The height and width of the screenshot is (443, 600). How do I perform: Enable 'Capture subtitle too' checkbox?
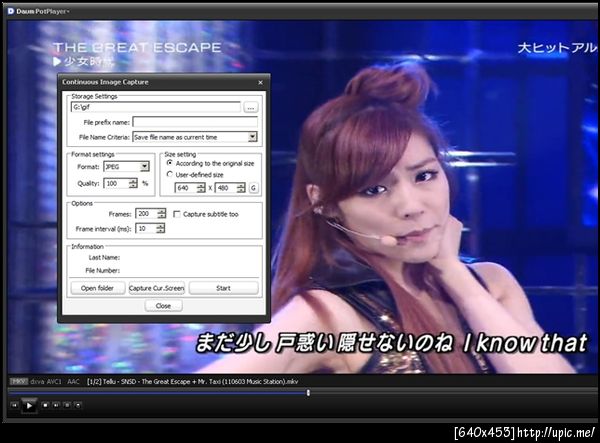(177, 214)
